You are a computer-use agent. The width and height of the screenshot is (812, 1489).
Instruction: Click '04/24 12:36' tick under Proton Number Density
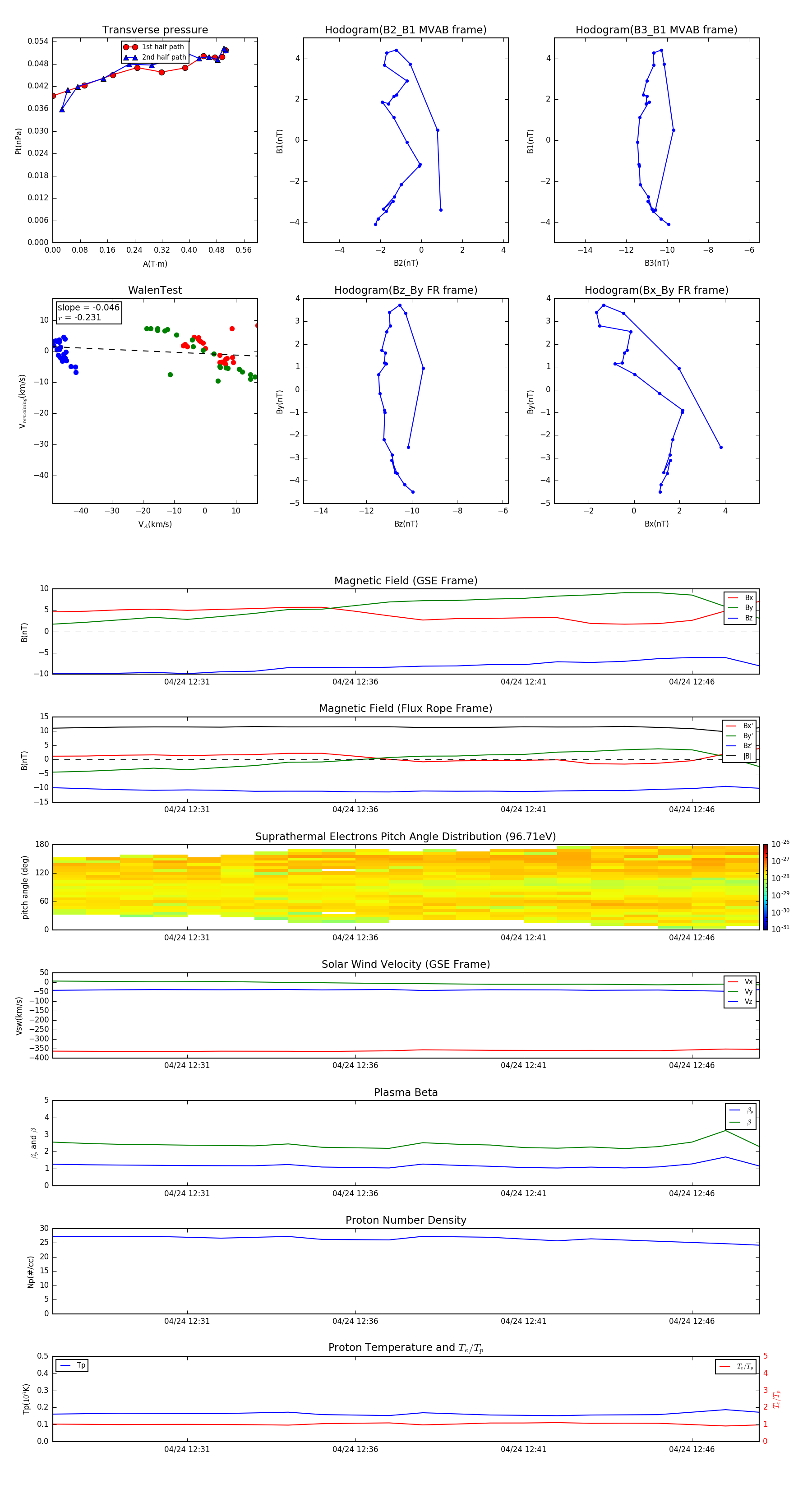(x=355, y=1321)
